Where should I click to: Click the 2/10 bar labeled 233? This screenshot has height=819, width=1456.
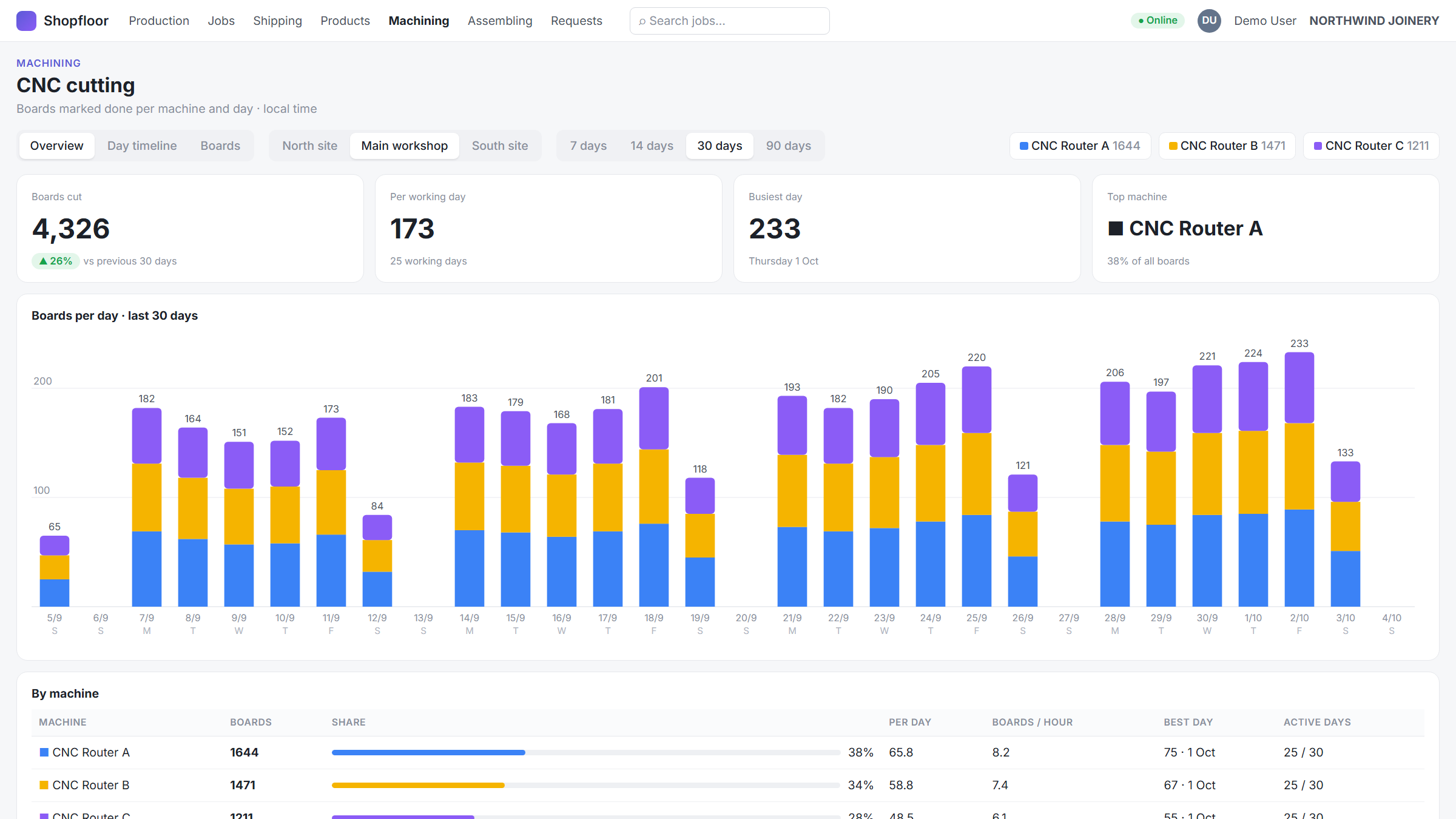(1299, 479)
